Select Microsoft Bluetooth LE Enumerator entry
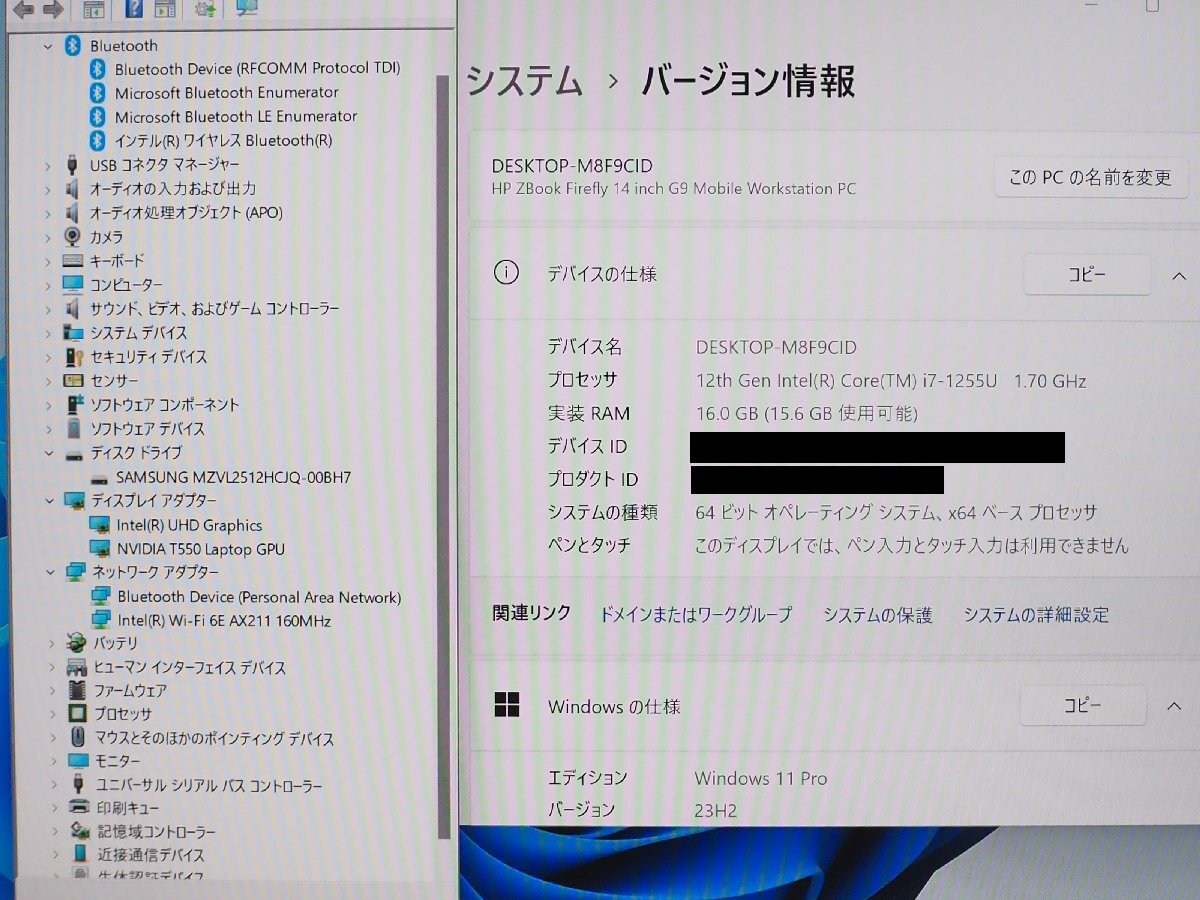Viewport: 1200px width, 900px height. point(236,116)
